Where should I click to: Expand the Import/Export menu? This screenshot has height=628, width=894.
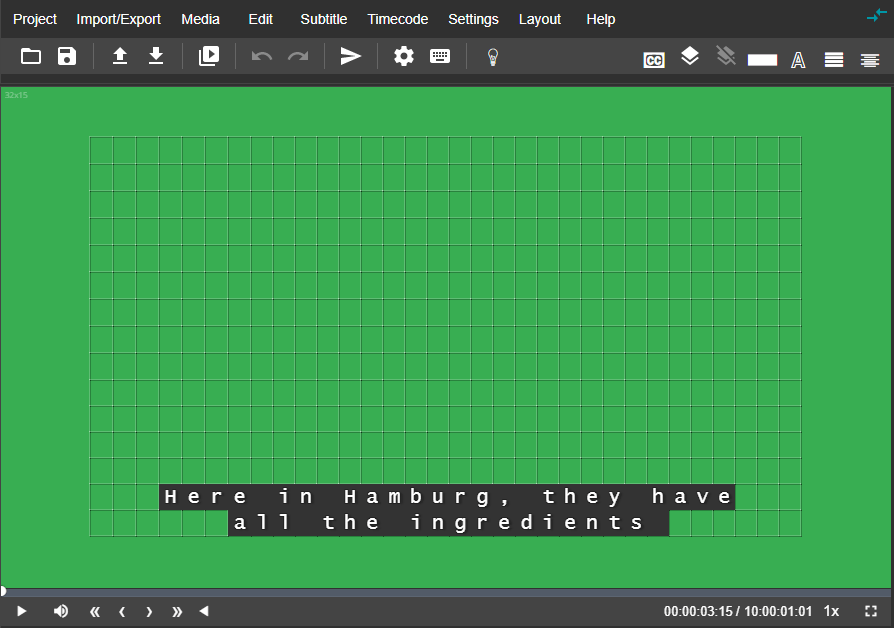point(119,19)
